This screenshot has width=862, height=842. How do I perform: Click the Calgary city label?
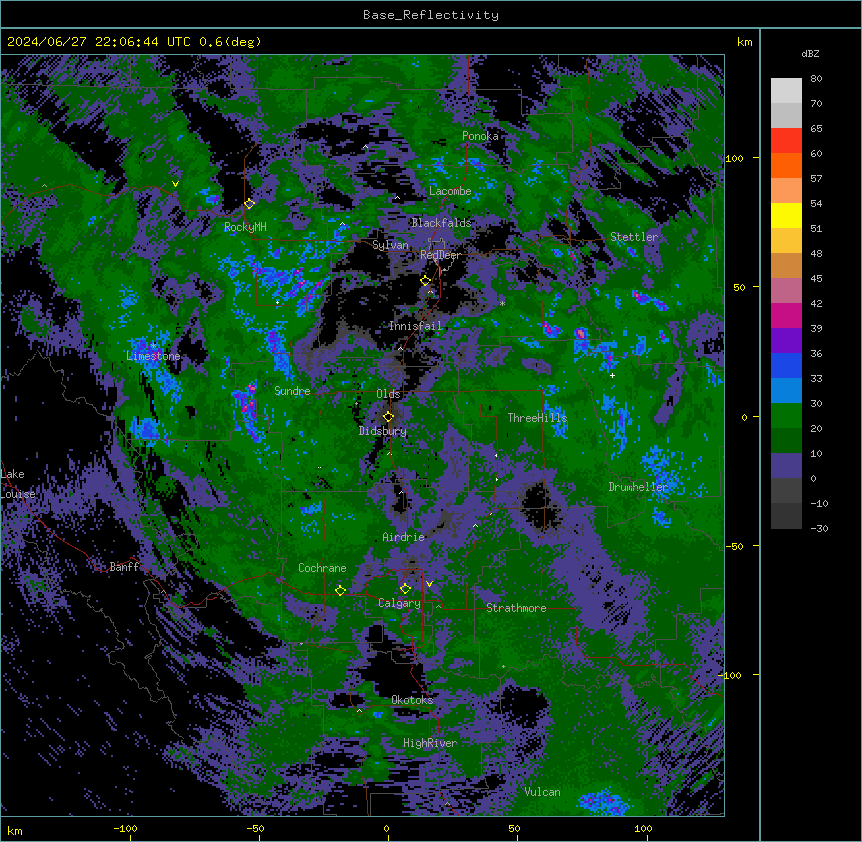399,603
